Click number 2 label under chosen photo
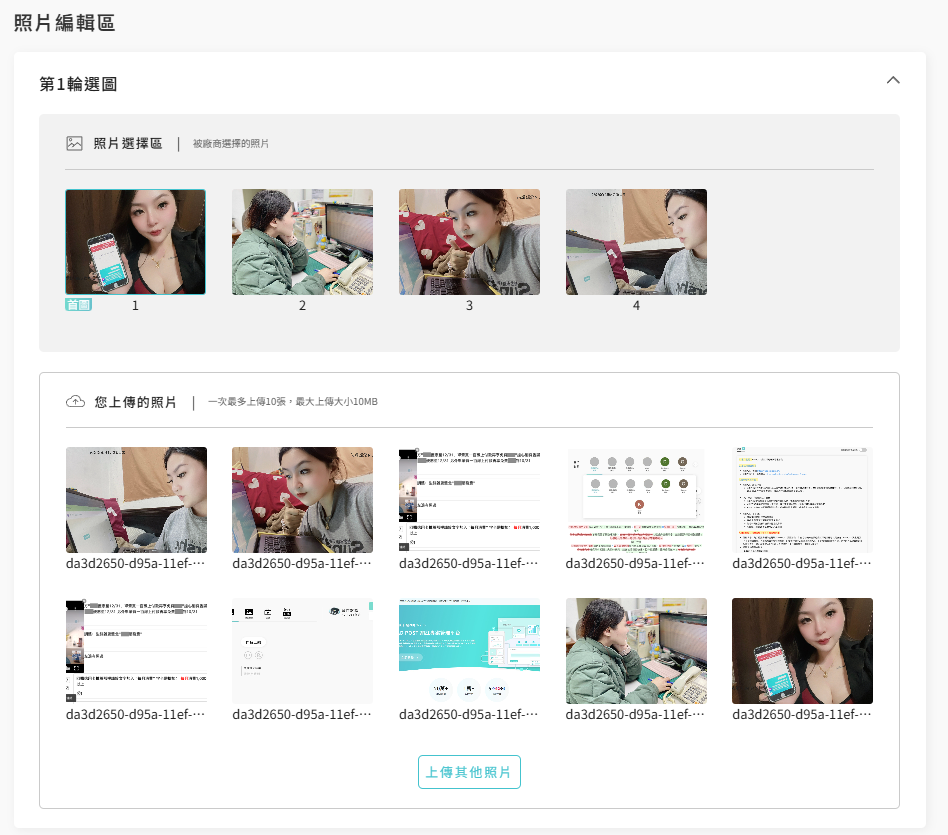This screenshot has width=948, height=835. (x=302, y=305)
